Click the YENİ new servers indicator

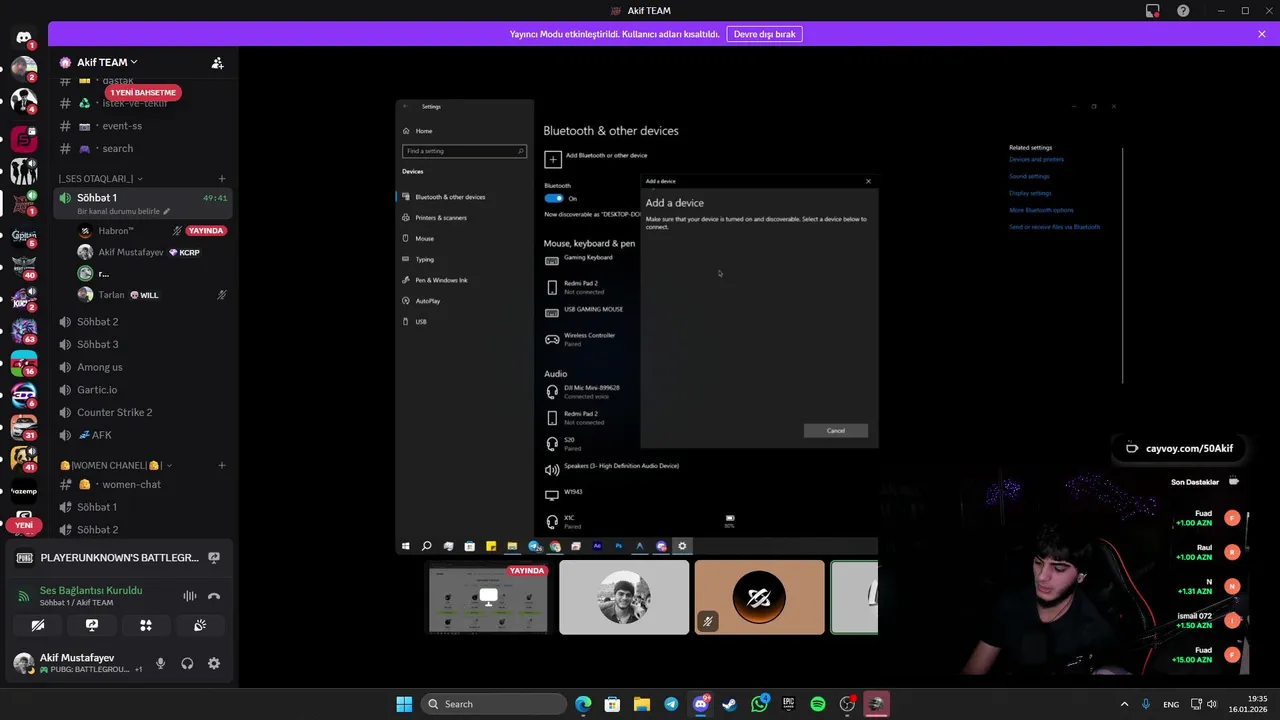(24, 525)
